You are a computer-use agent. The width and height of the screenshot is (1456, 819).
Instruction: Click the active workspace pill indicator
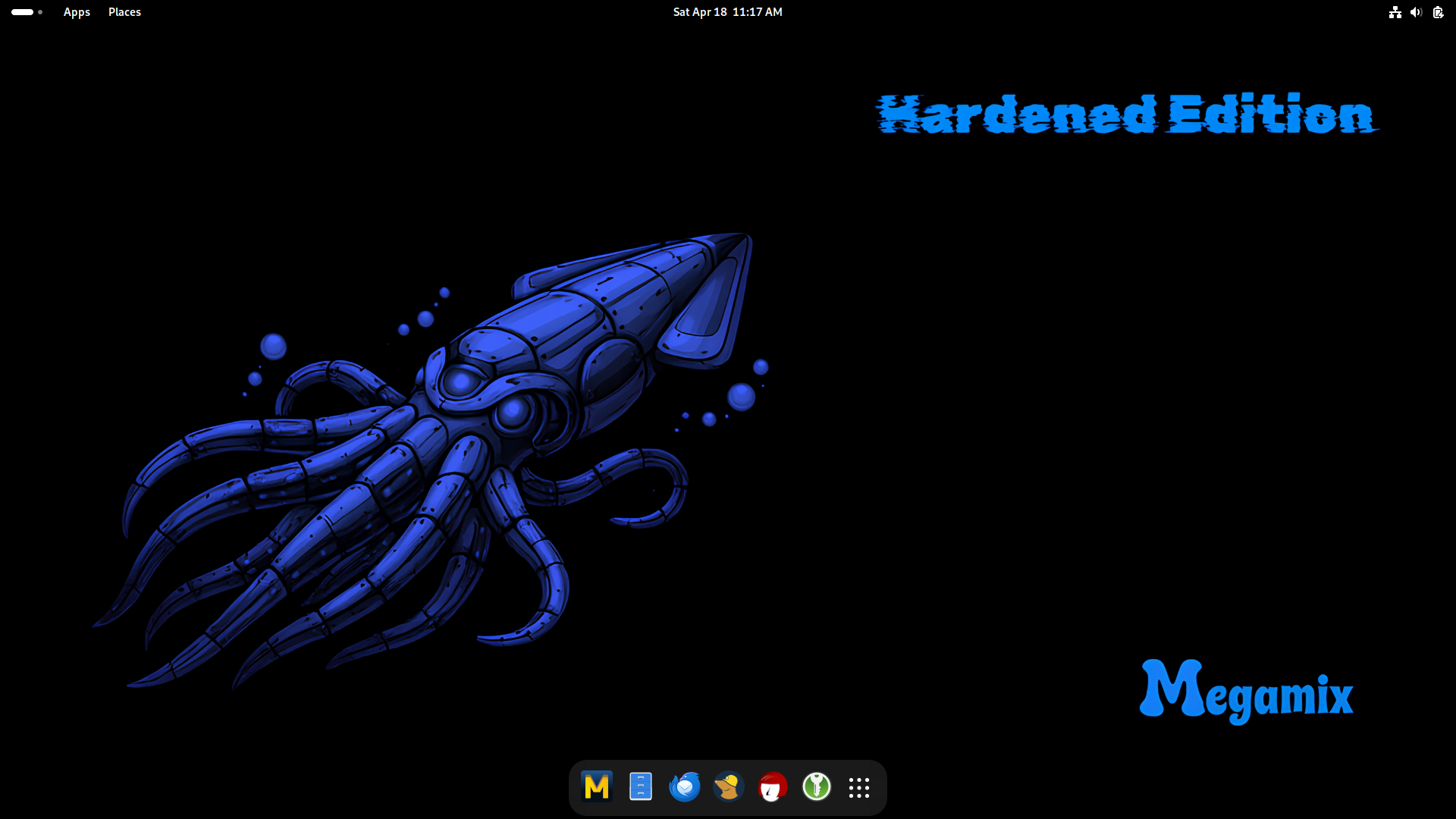[x=22, y=12]
